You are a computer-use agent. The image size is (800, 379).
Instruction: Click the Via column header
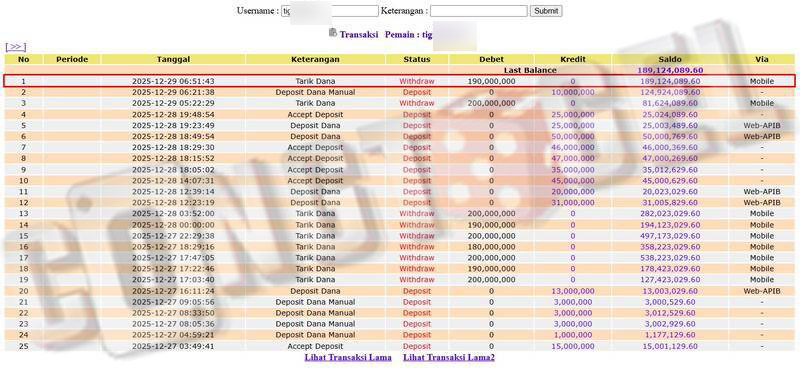pos(762,59)
